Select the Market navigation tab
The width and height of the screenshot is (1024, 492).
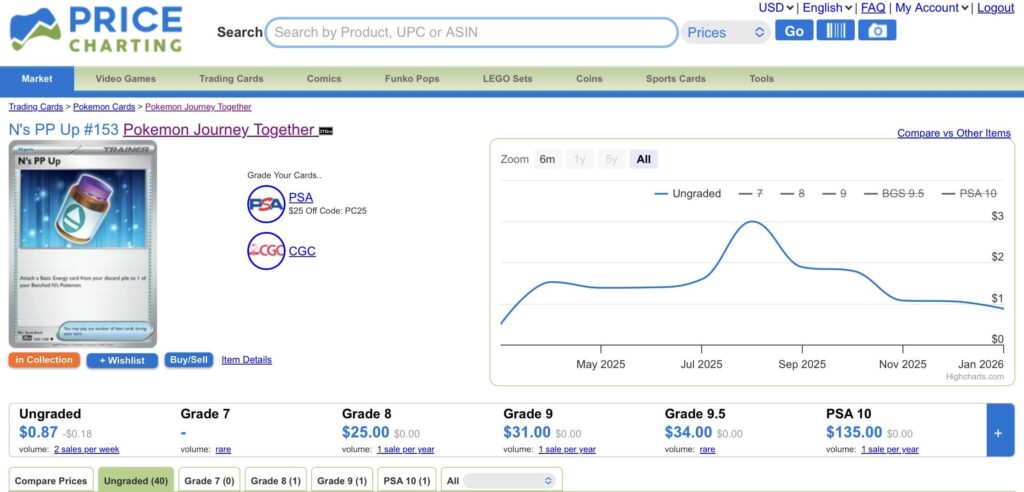click(37, 78)
